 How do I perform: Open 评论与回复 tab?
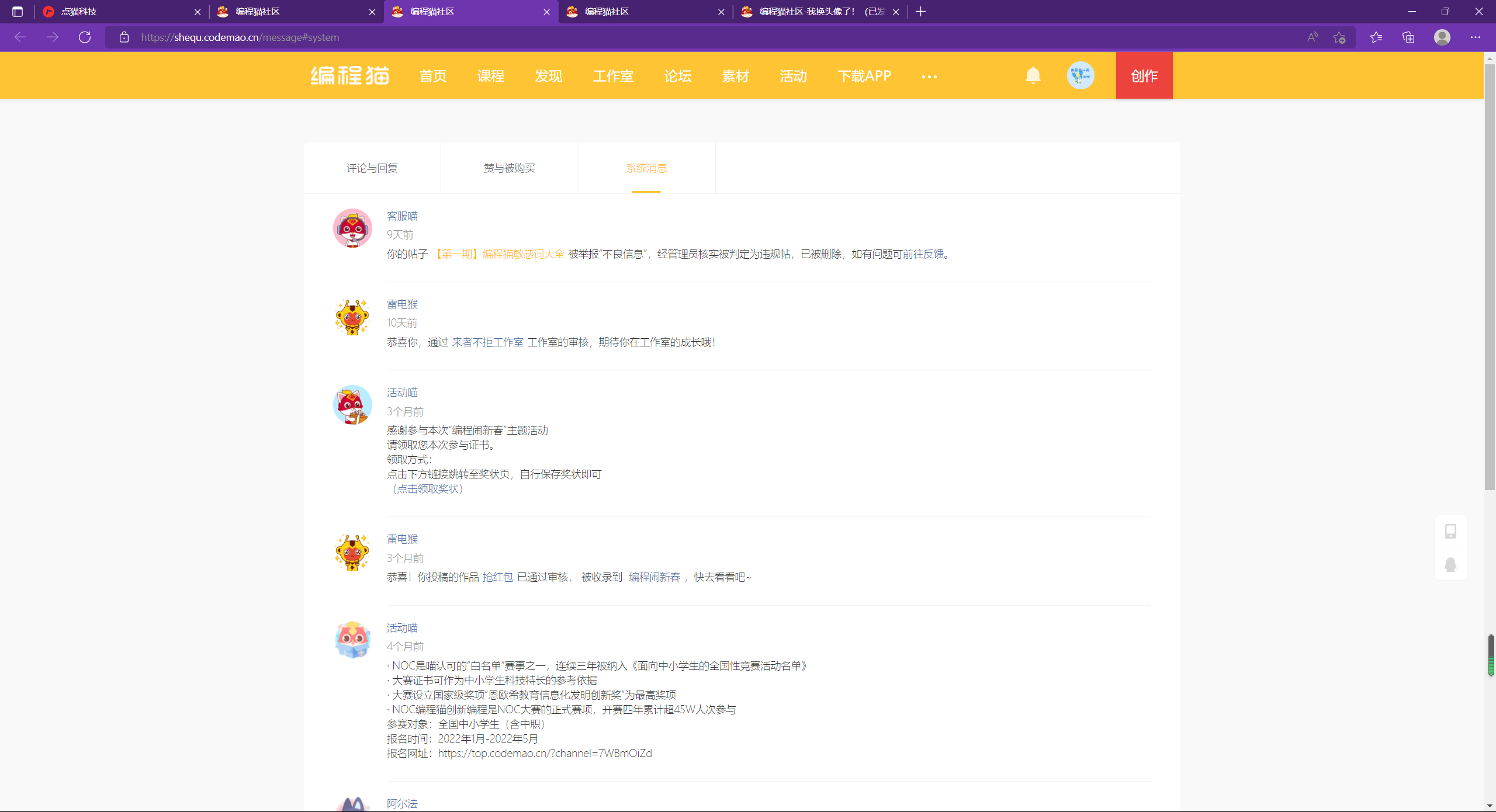372,168
